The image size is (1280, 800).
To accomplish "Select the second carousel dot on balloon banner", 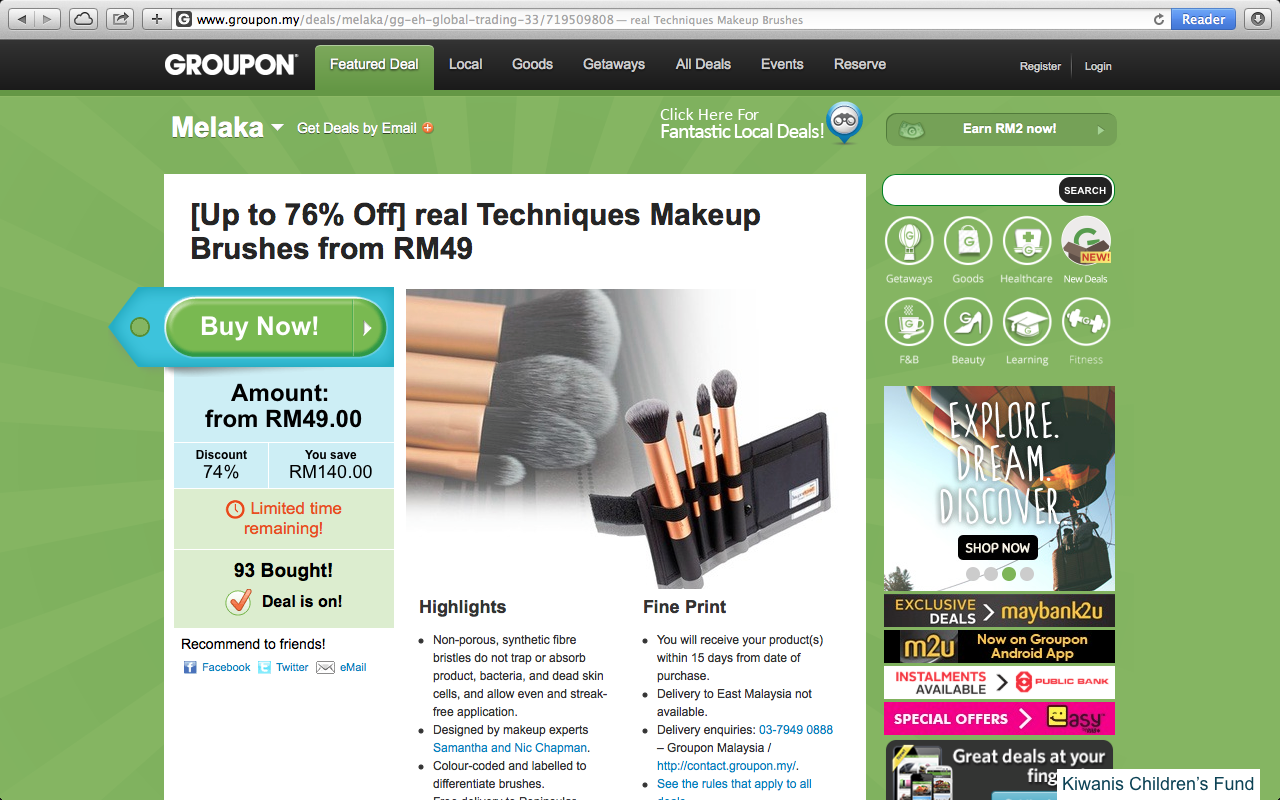I will point(991,574).
